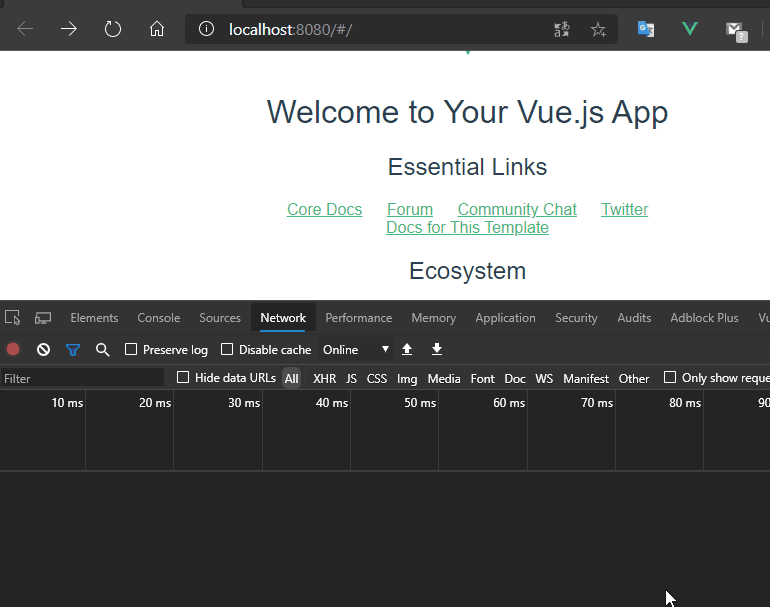Toggle device toolbar emulation icon
Viewport: 770px width, 607px height.
43,318
